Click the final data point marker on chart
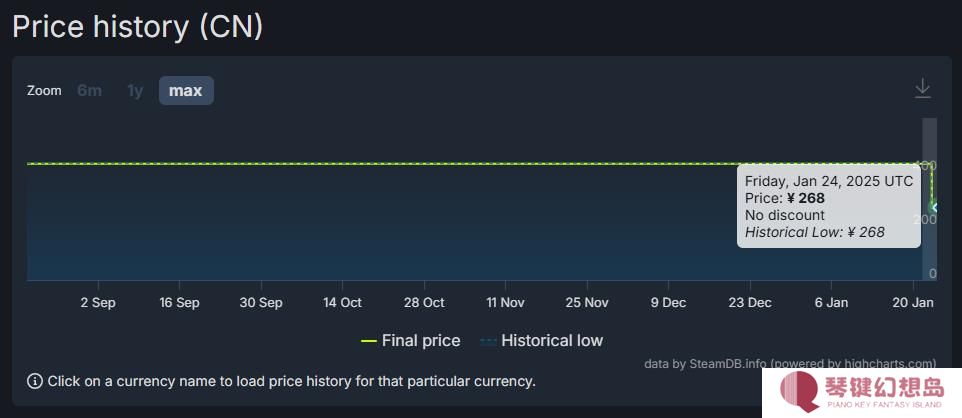962x418 pixels. pos(934,207)
